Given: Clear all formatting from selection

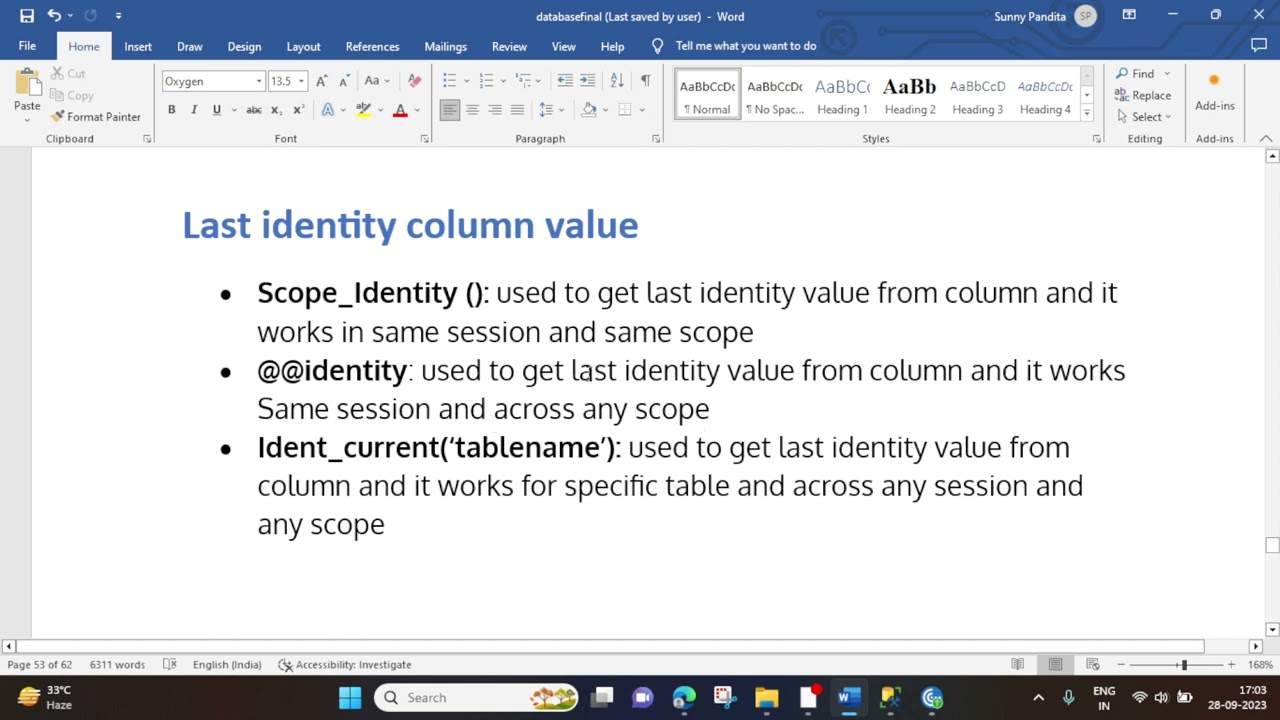Looking at the screenshot, I should 415,81.
